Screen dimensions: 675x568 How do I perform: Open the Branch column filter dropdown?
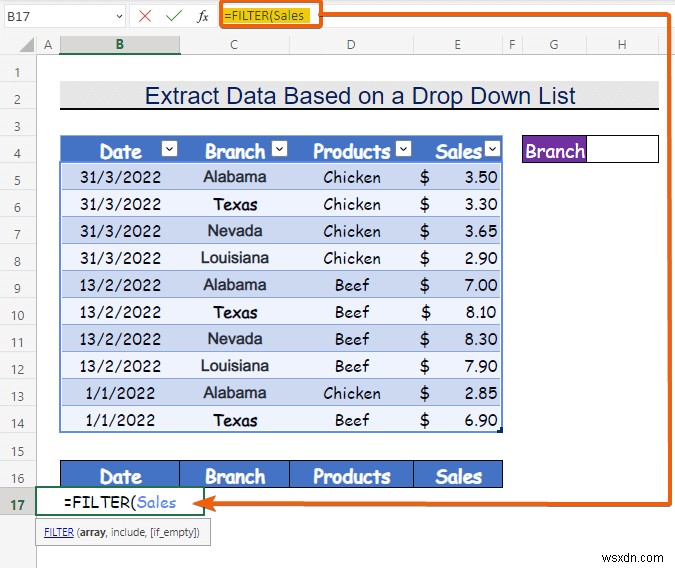(x=280, y=149)
